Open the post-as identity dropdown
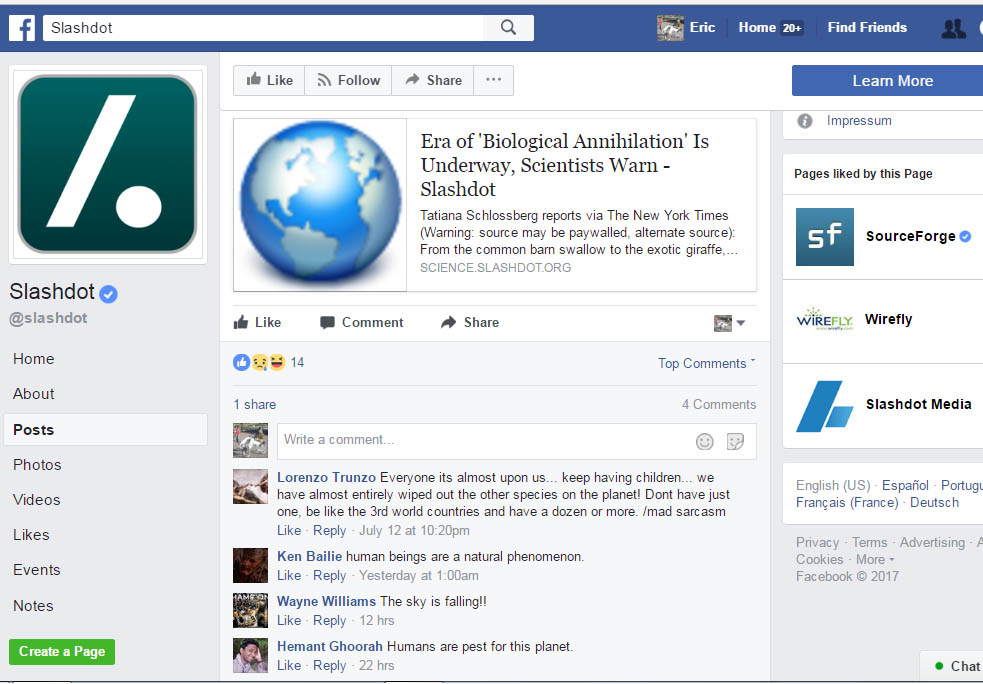Viewport: 983px width, 684px height. 730,324
